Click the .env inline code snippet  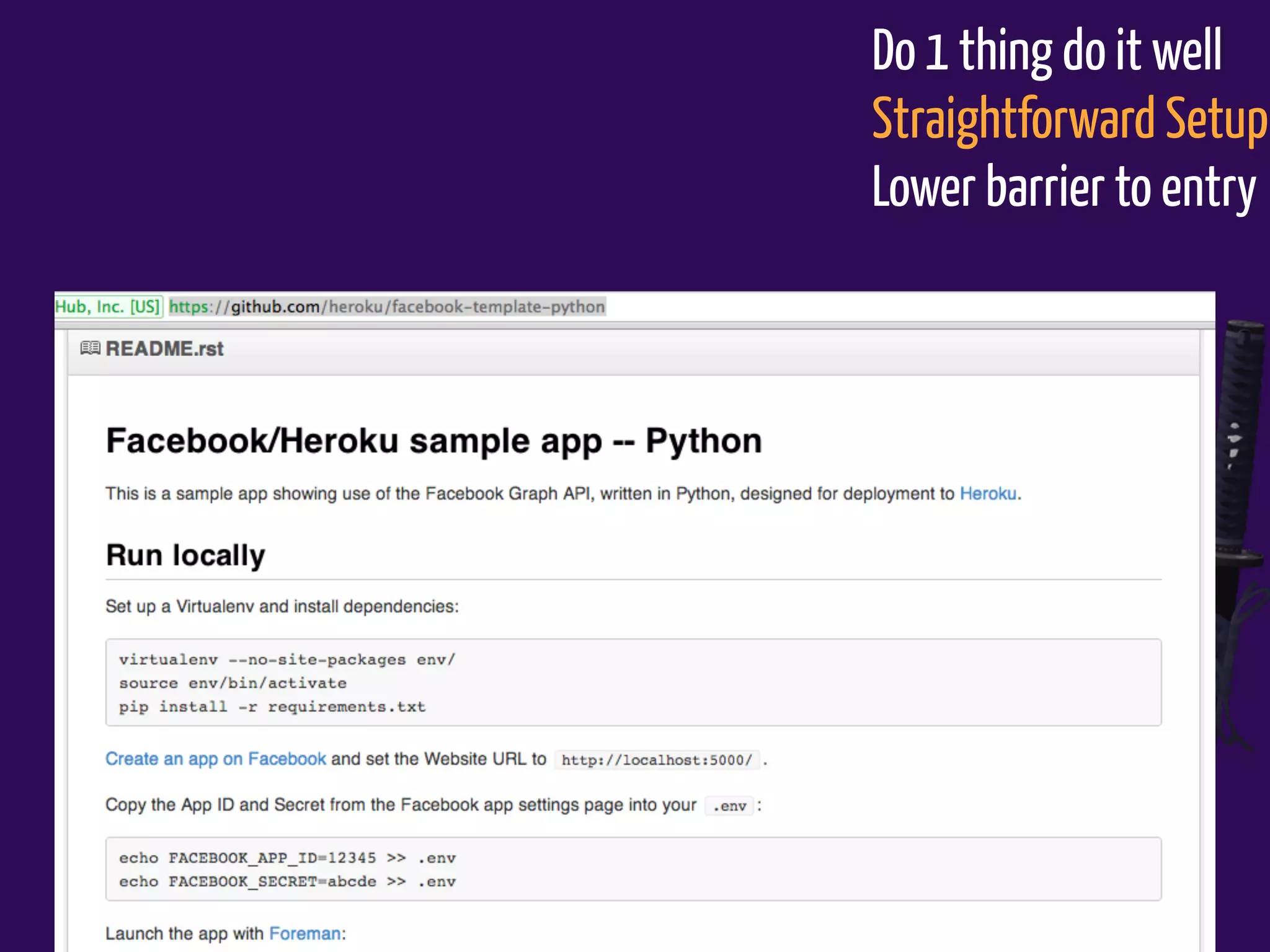(729, 806)
